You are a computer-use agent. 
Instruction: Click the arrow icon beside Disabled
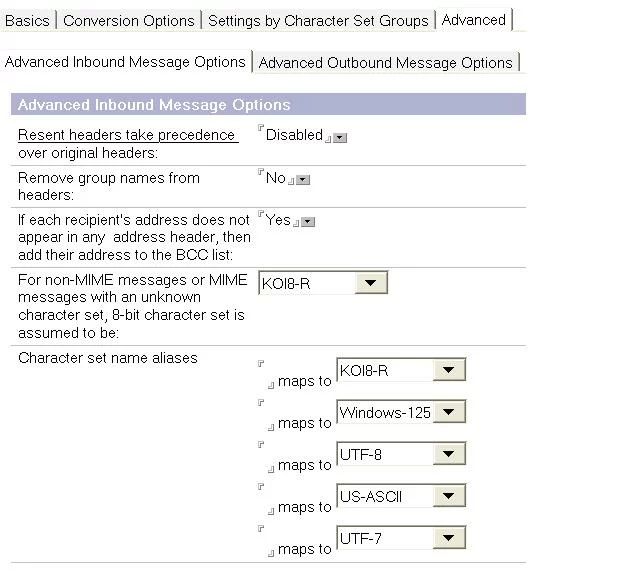click(x=340, y=138)
